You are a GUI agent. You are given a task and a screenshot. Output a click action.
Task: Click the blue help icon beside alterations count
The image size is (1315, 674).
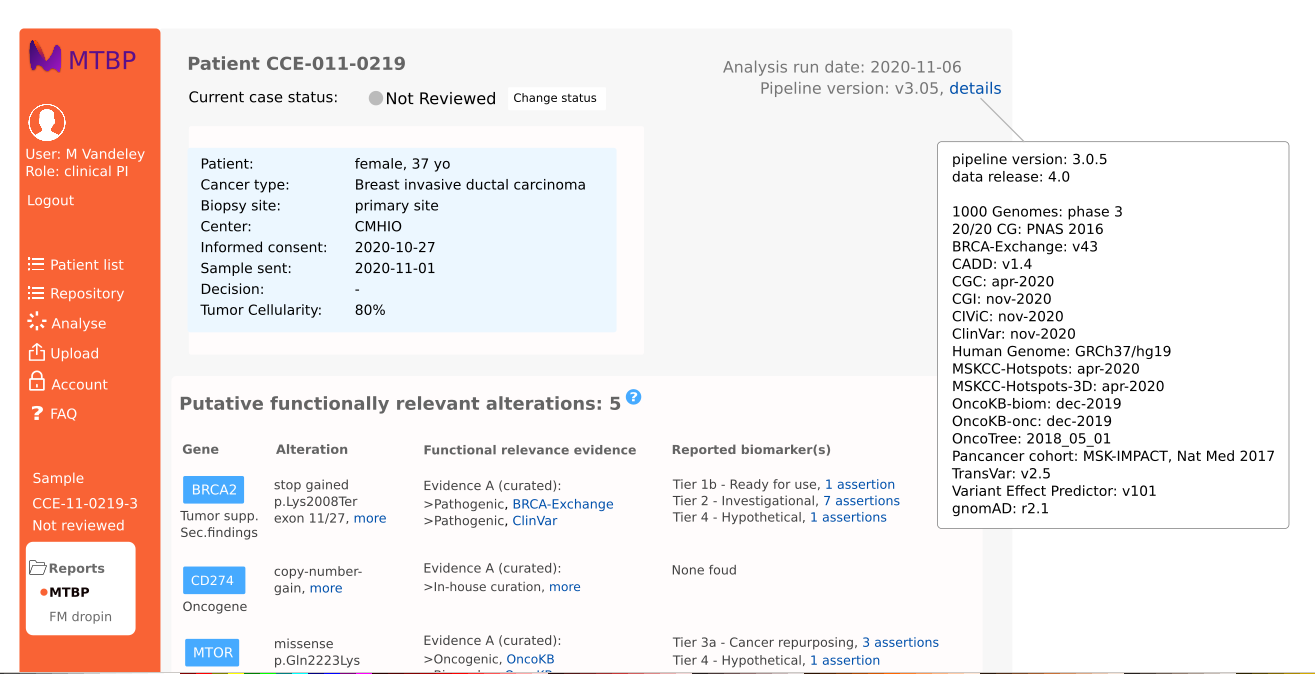[x=633, y=397]
